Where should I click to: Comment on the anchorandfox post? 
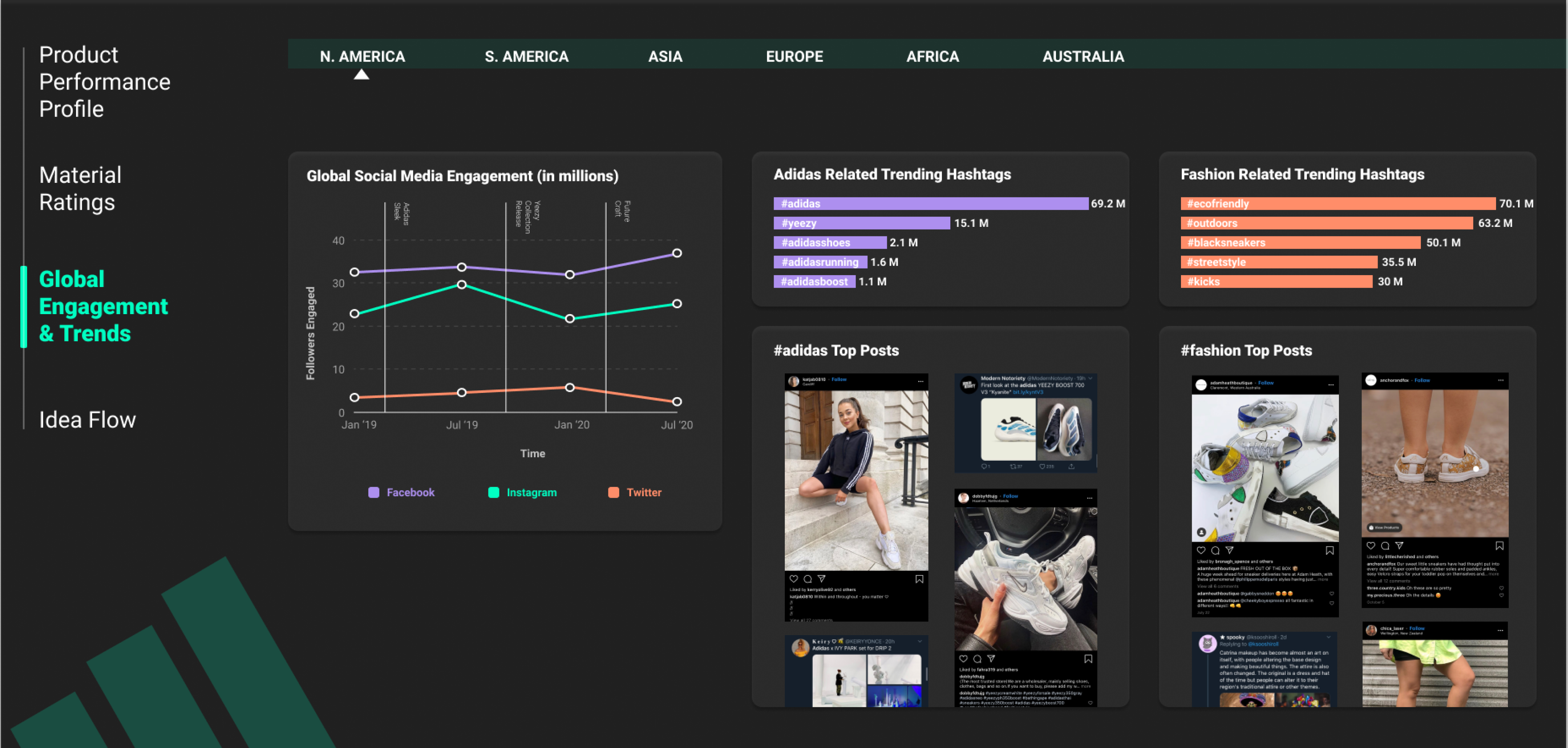pos(1385,545)
